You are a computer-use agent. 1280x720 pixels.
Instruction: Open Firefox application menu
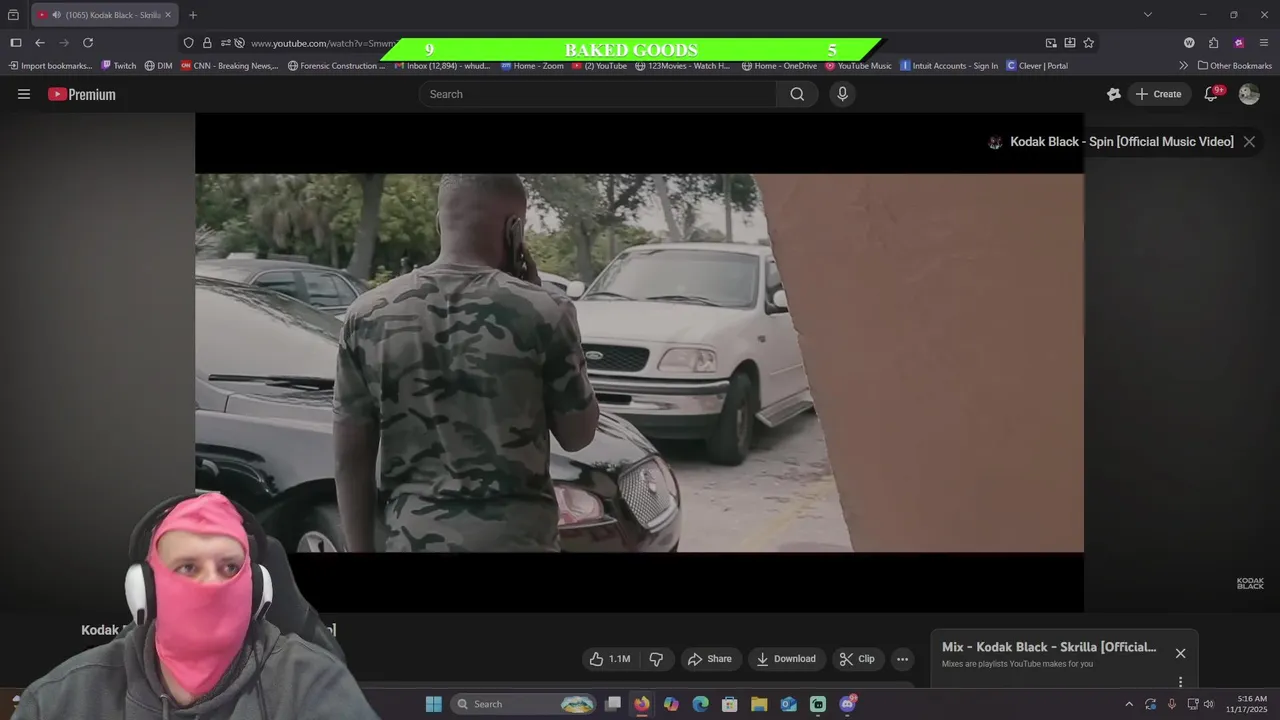click(1264, 43)
